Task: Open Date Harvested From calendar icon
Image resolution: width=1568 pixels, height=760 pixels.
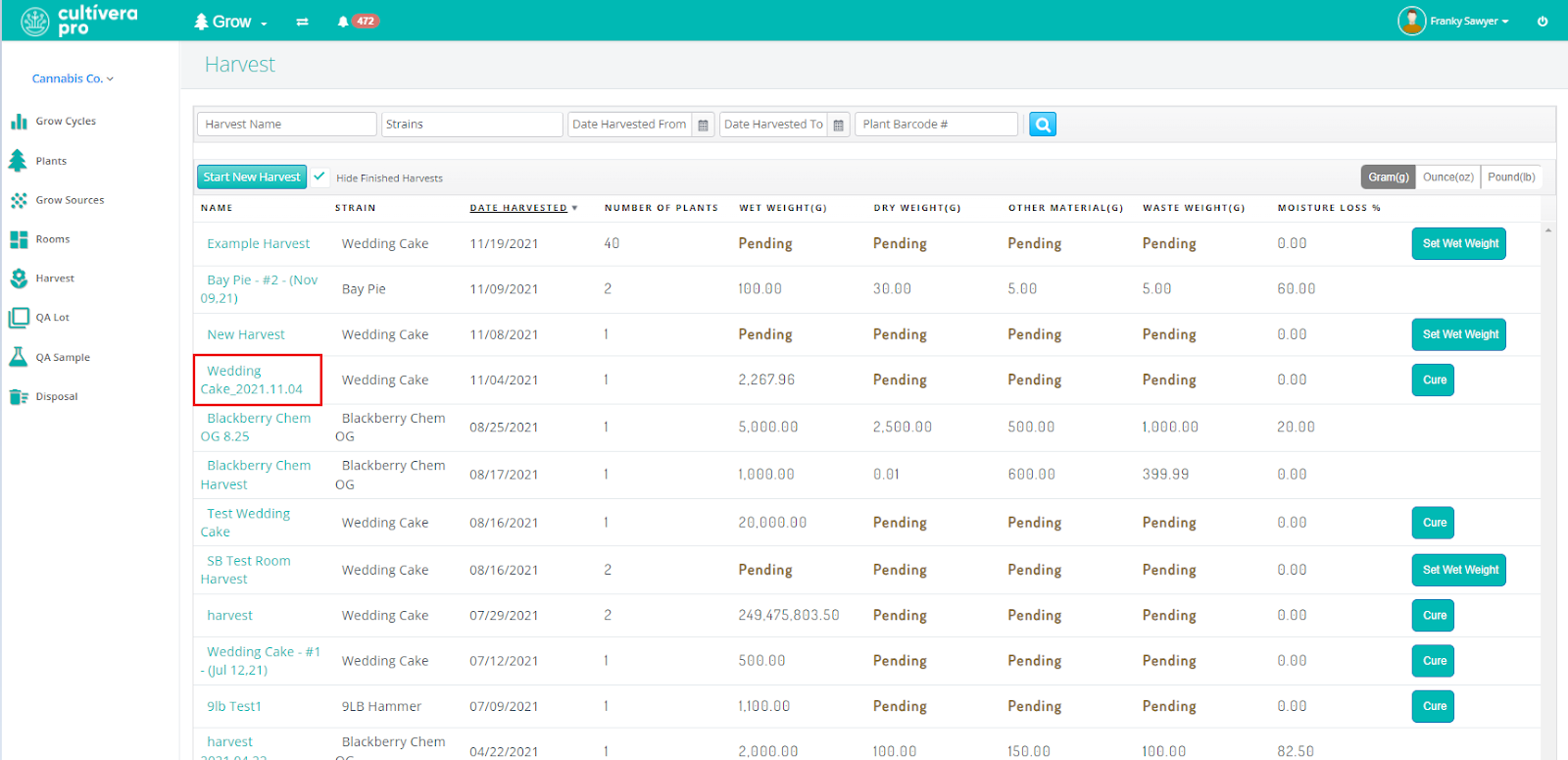Action: click(x=703, y=125)
